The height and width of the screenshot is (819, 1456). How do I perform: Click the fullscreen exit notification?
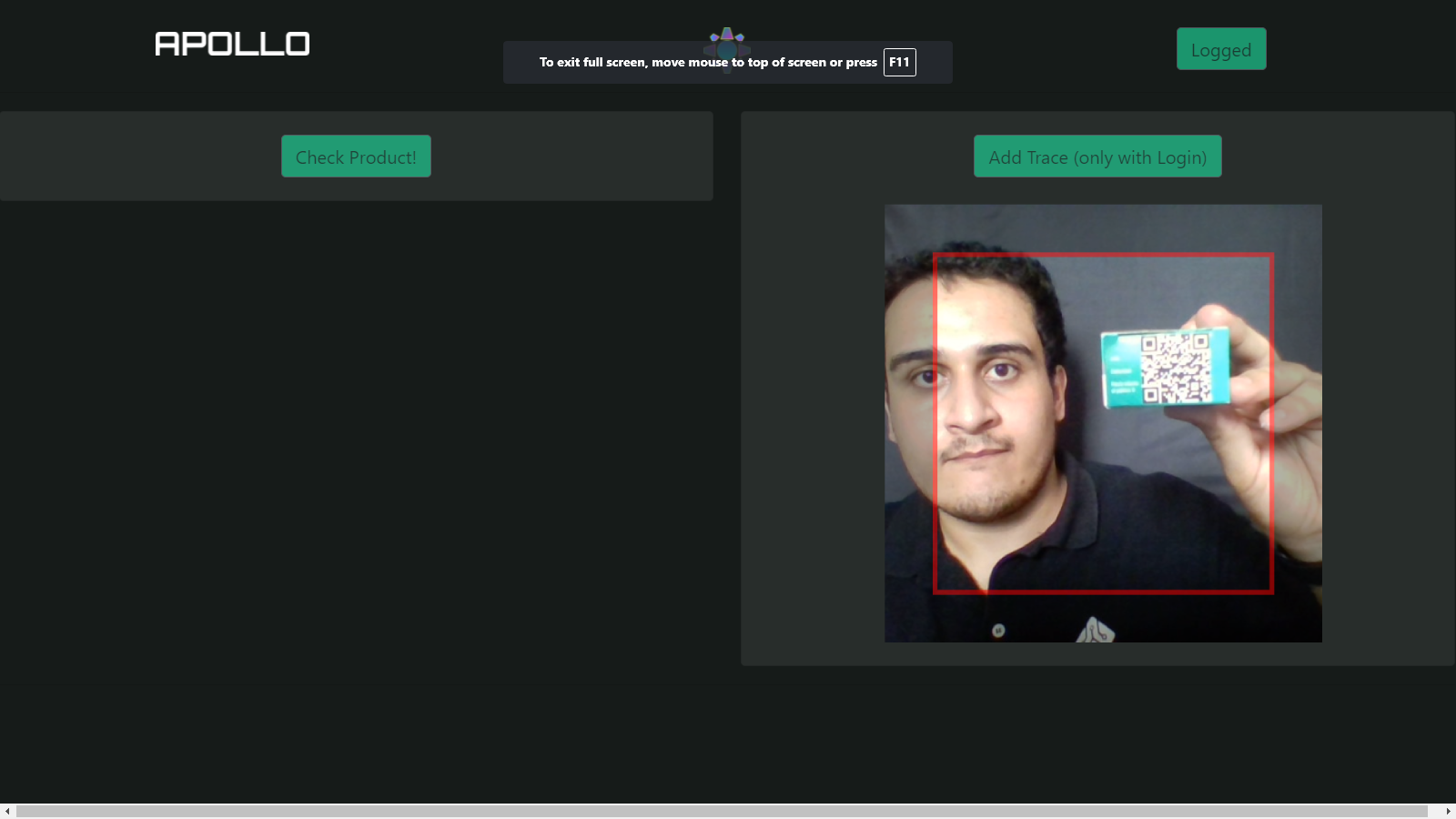[x=728, y=62]
